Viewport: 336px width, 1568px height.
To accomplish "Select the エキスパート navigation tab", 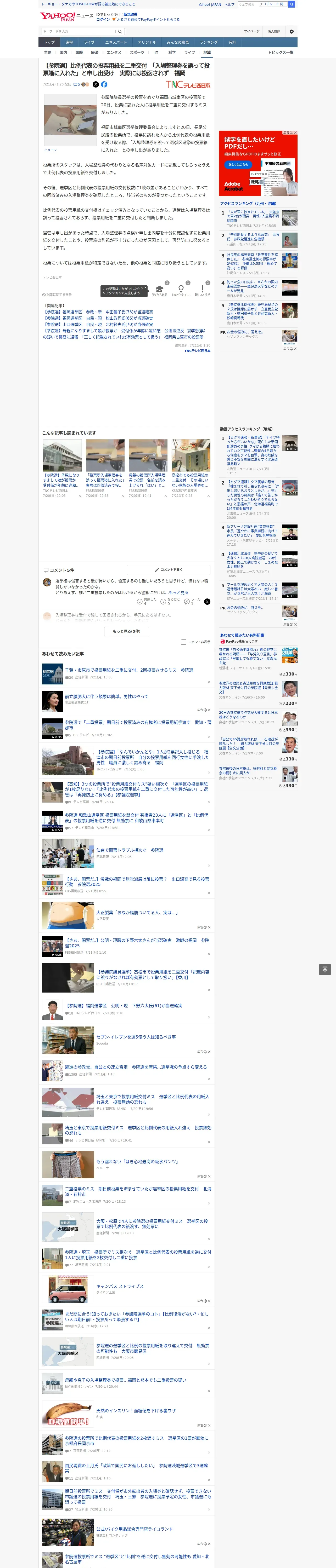I will (x=116, y=42).
